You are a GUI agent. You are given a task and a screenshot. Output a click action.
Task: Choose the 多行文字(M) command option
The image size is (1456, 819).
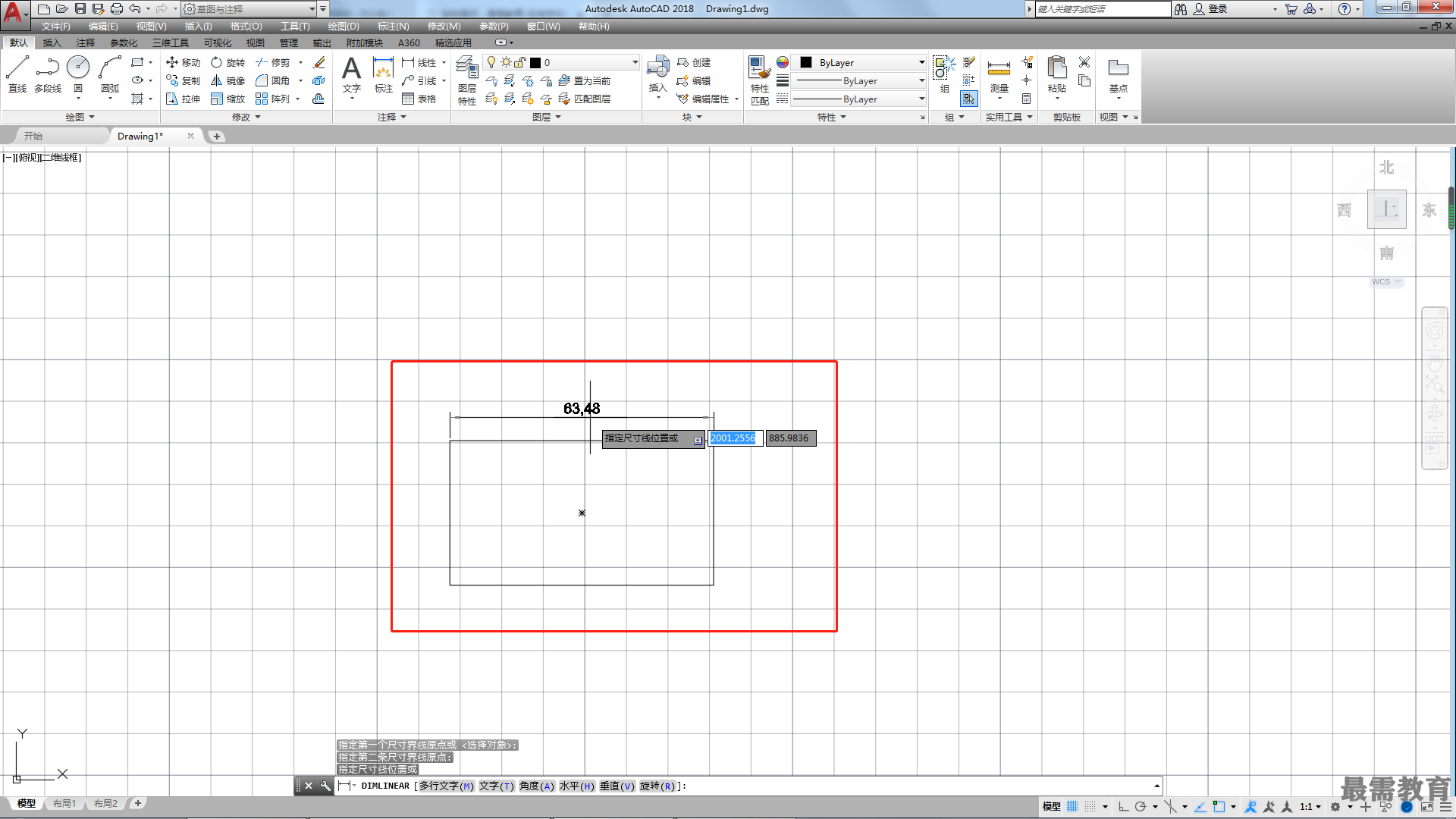point(446,786)
